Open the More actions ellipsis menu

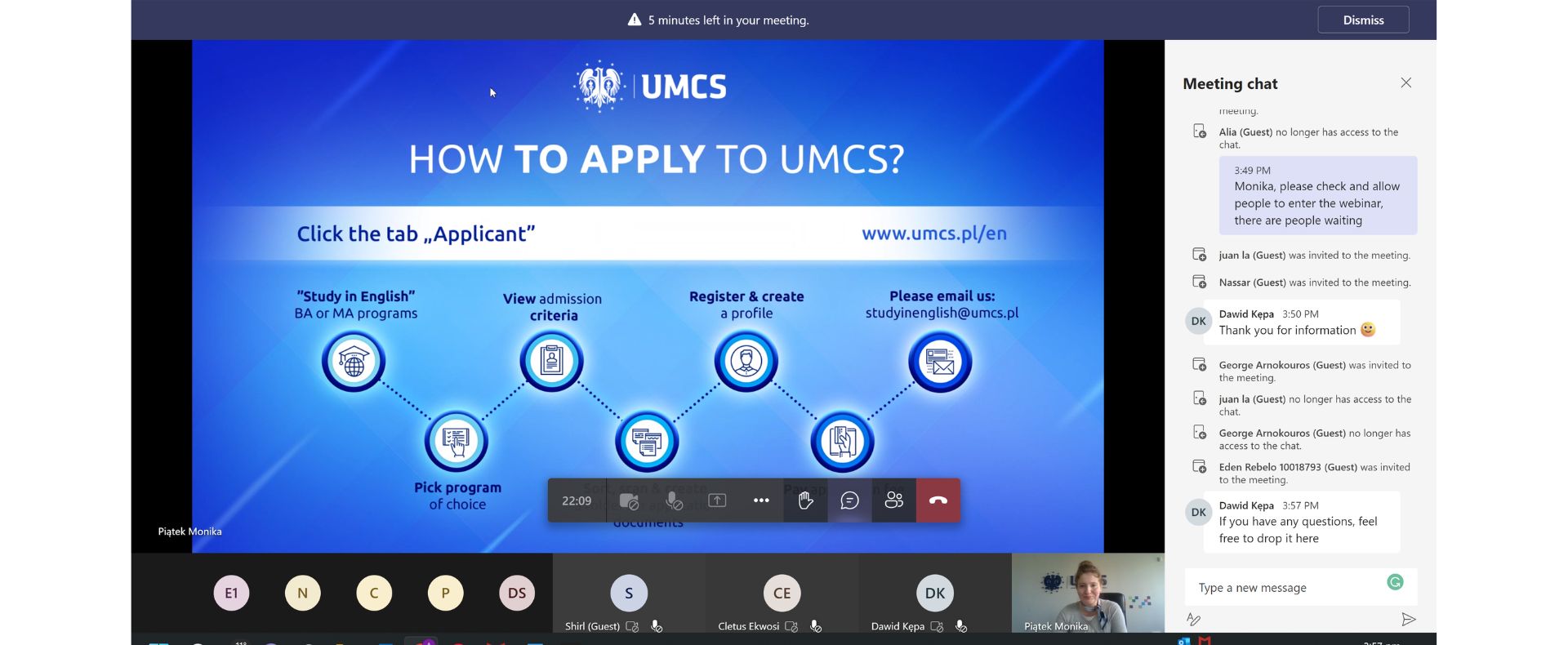761,500
